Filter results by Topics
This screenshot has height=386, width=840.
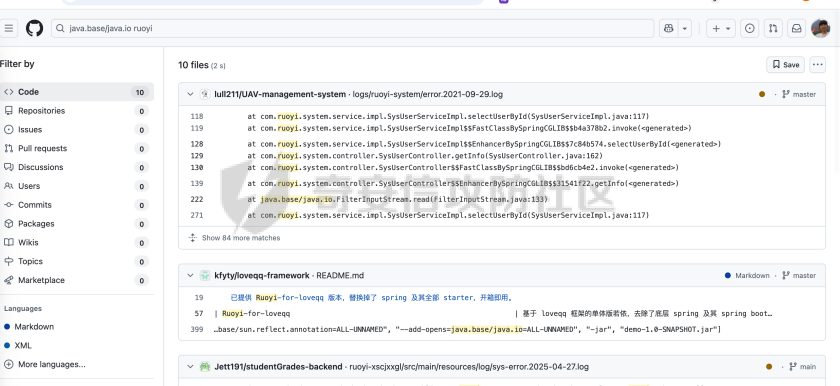(x=77, y=261)
